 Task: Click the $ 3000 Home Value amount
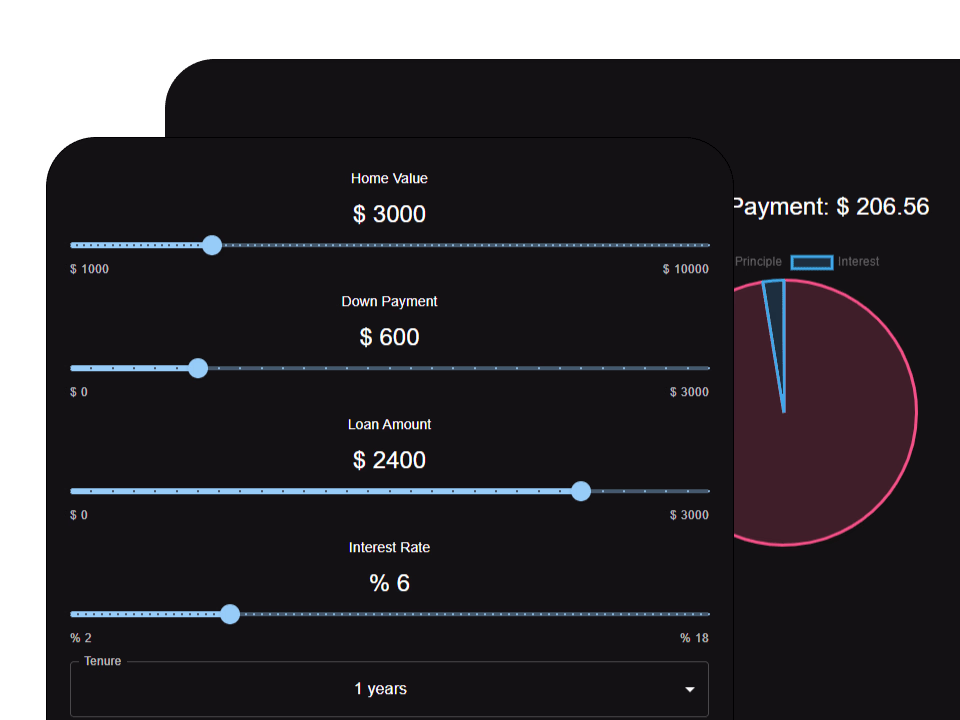click(x=389, y=214)
